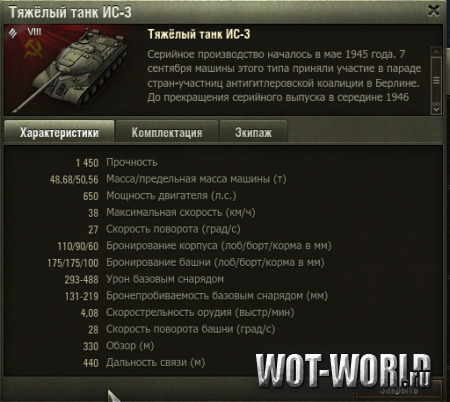Open the Экипаж tab
Screen dimensions: 450x402
[x=253, y=132]
